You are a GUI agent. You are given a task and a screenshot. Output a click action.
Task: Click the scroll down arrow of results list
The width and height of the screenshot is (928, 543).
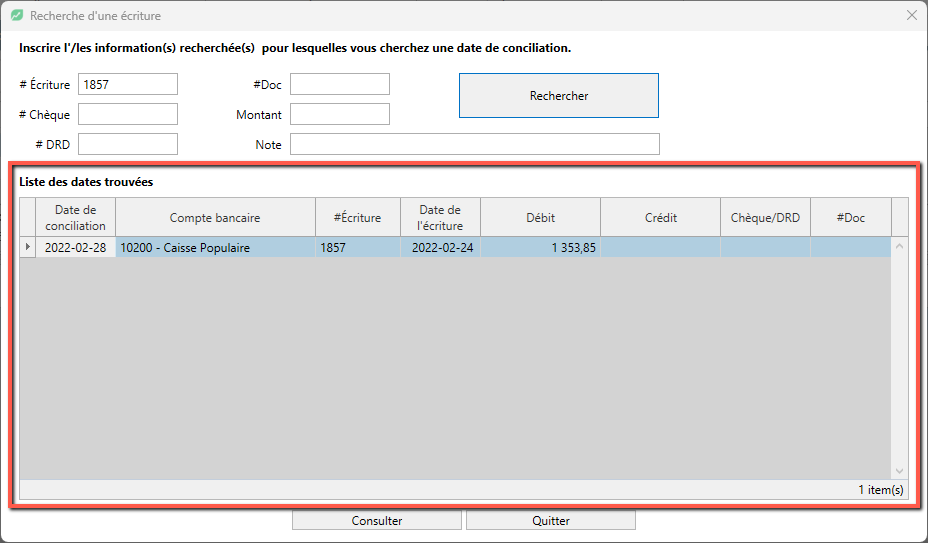900,471
